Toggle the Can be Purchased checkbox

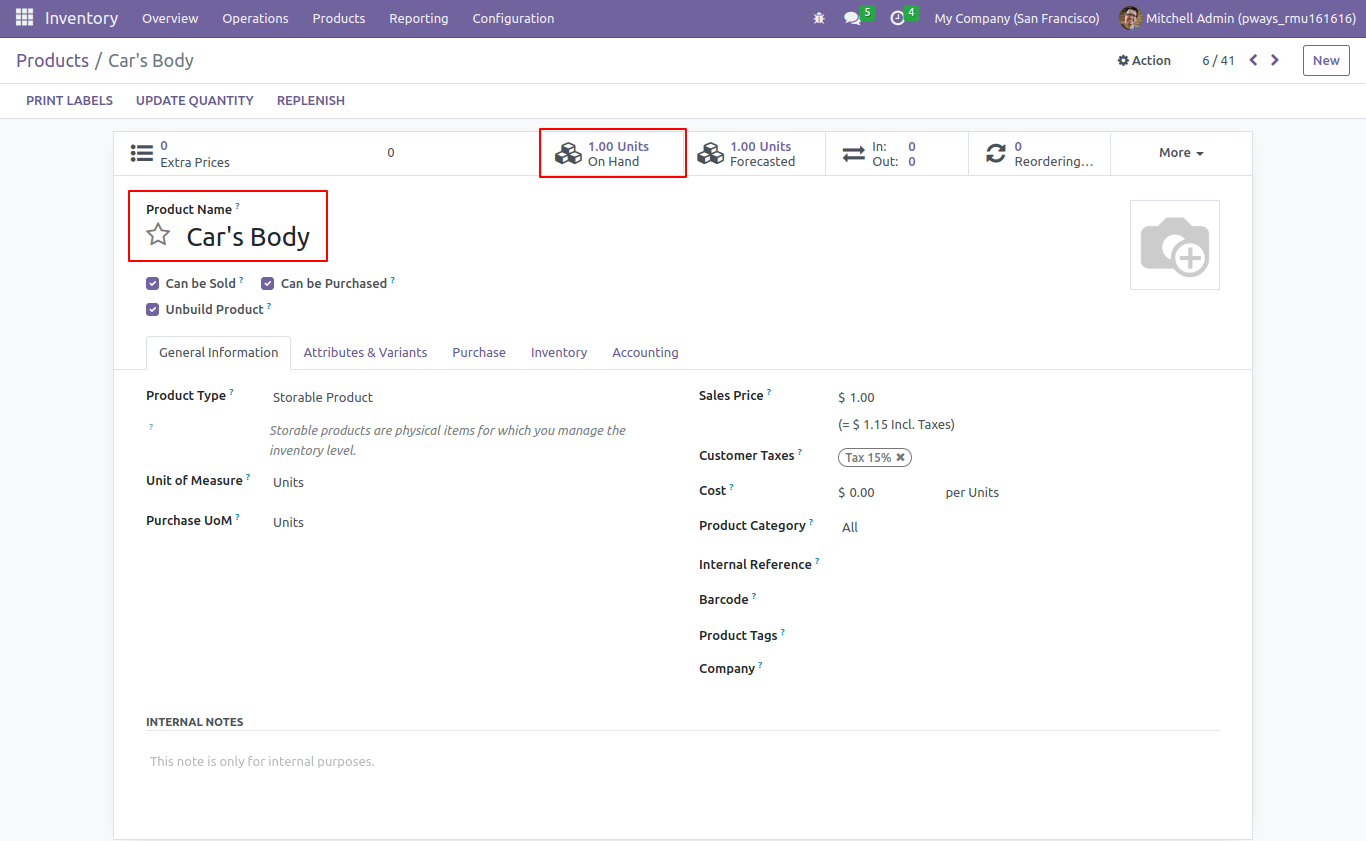(x=267, y=283)
